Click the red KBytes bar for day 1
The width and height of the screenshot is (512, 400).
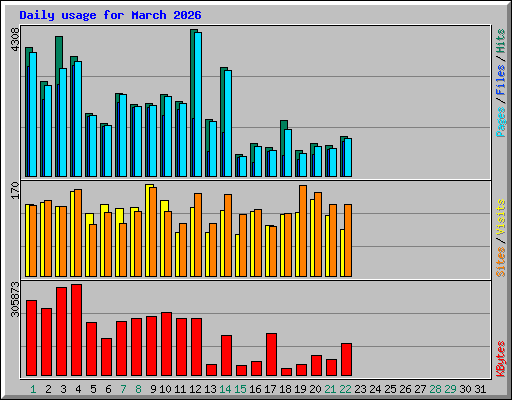(x=31, y=338)
